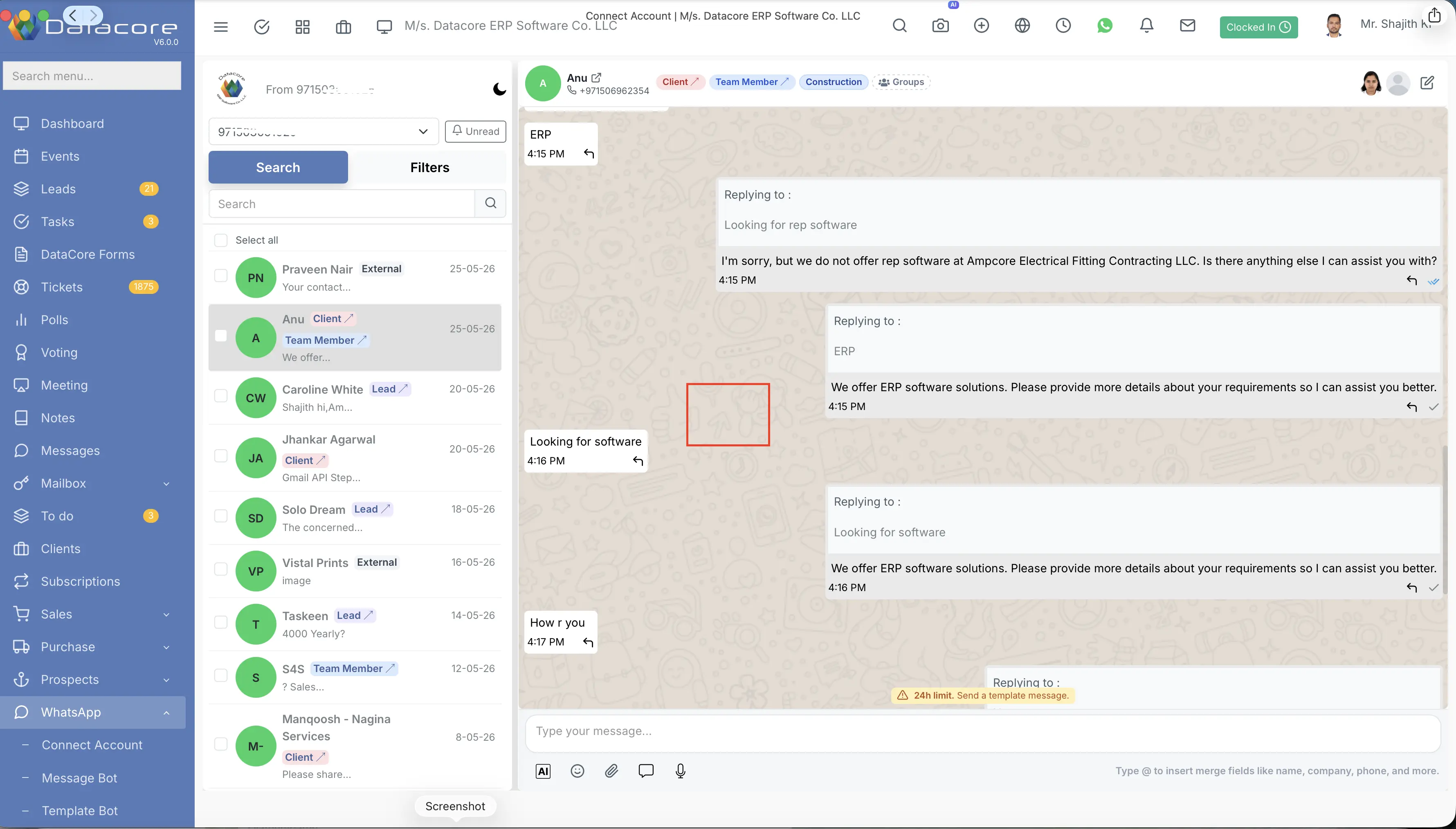Click the briefcase icon in the top bar
The height and width of the screenshot is (829, 1456).
tap(344, 26)
